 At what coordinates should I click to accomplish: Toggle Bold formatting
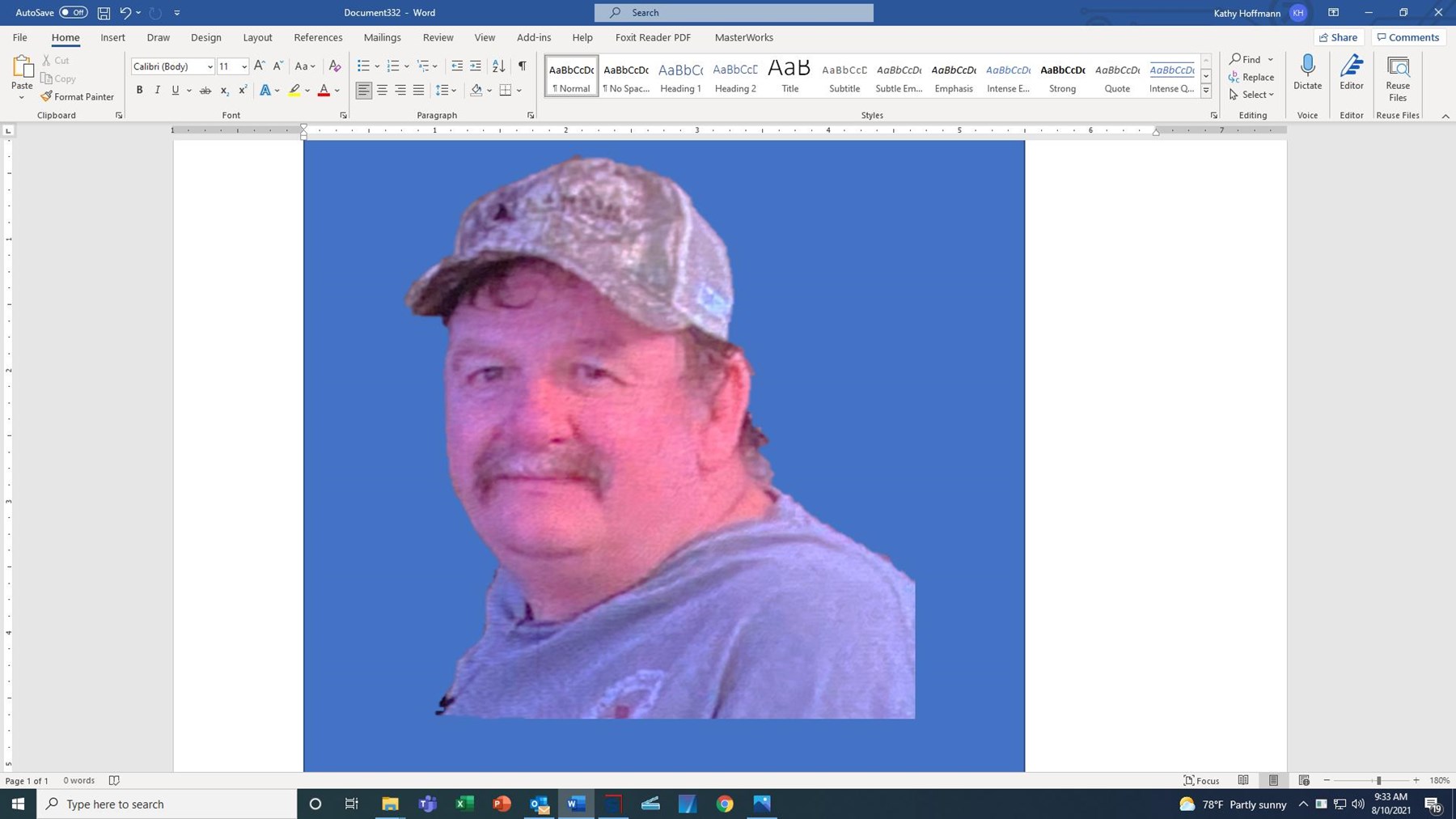[139, 90]
